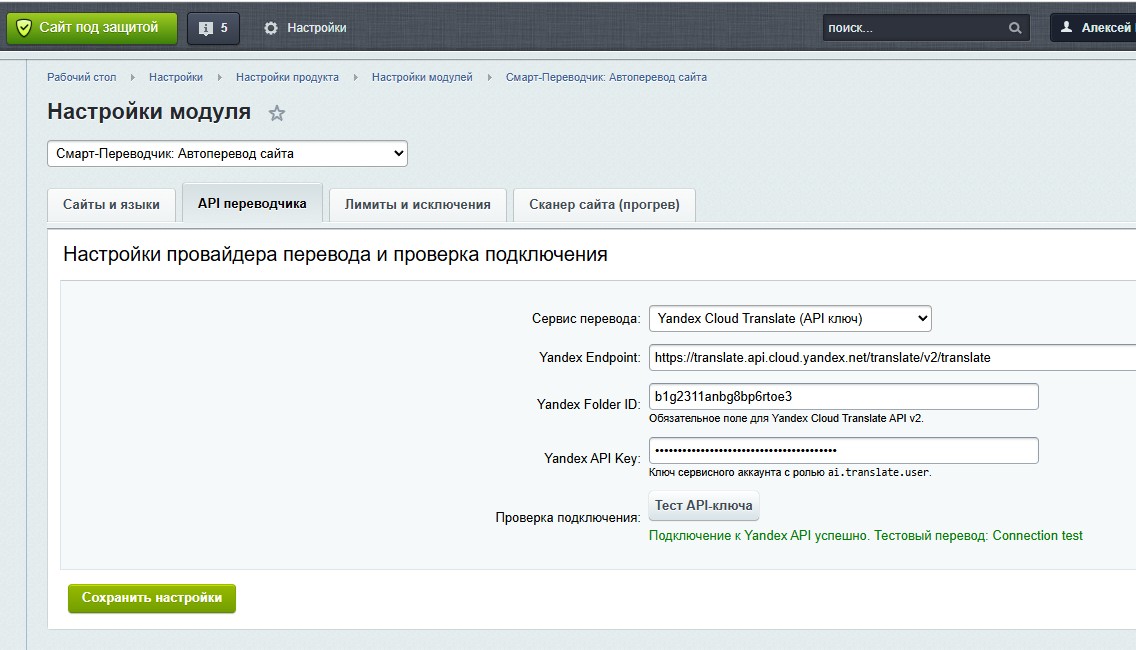Open Смарт-Переводчик: Автоперевод сайта breadcrumb link
Screen dimensions: 1136x650
coord(606,77)
